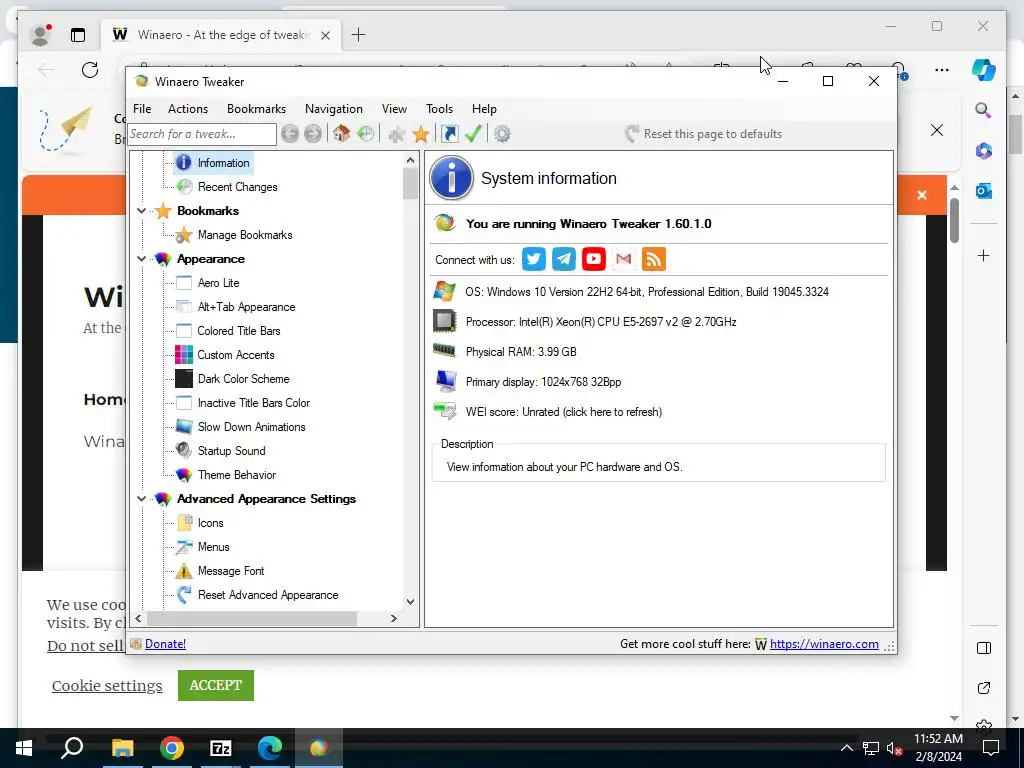This screenshot has height=768, width=1024.
Task: Launch Chrome from the taskbar
Action: (172, 748)
